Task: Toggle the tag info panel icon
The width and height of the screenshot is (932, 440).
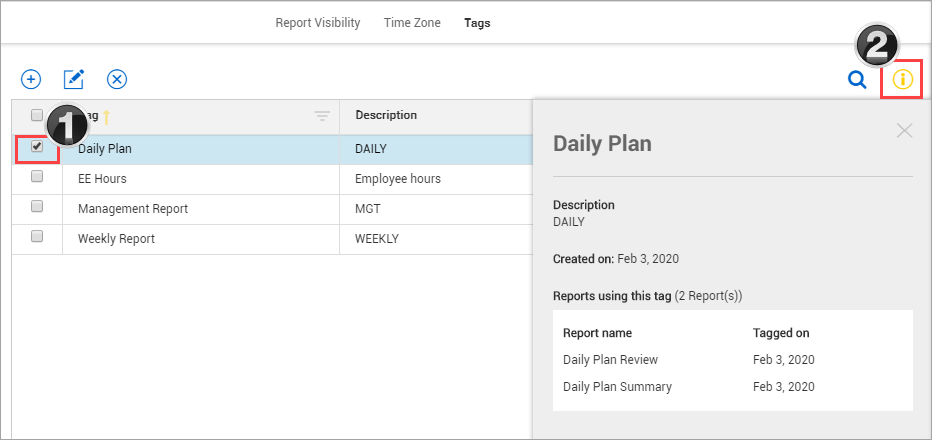Action: click(903, 79)
